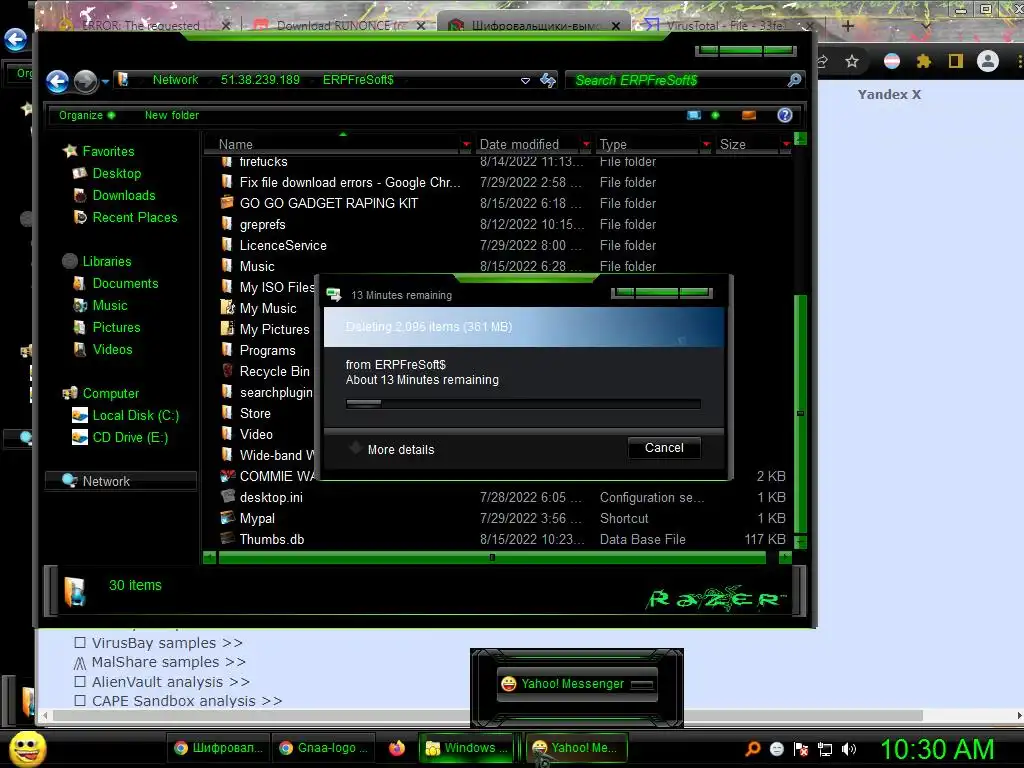The width and height of the screenshot is (1024, 768).
Task: Open Explorer help question mark
Action: (x=785, y=116)
